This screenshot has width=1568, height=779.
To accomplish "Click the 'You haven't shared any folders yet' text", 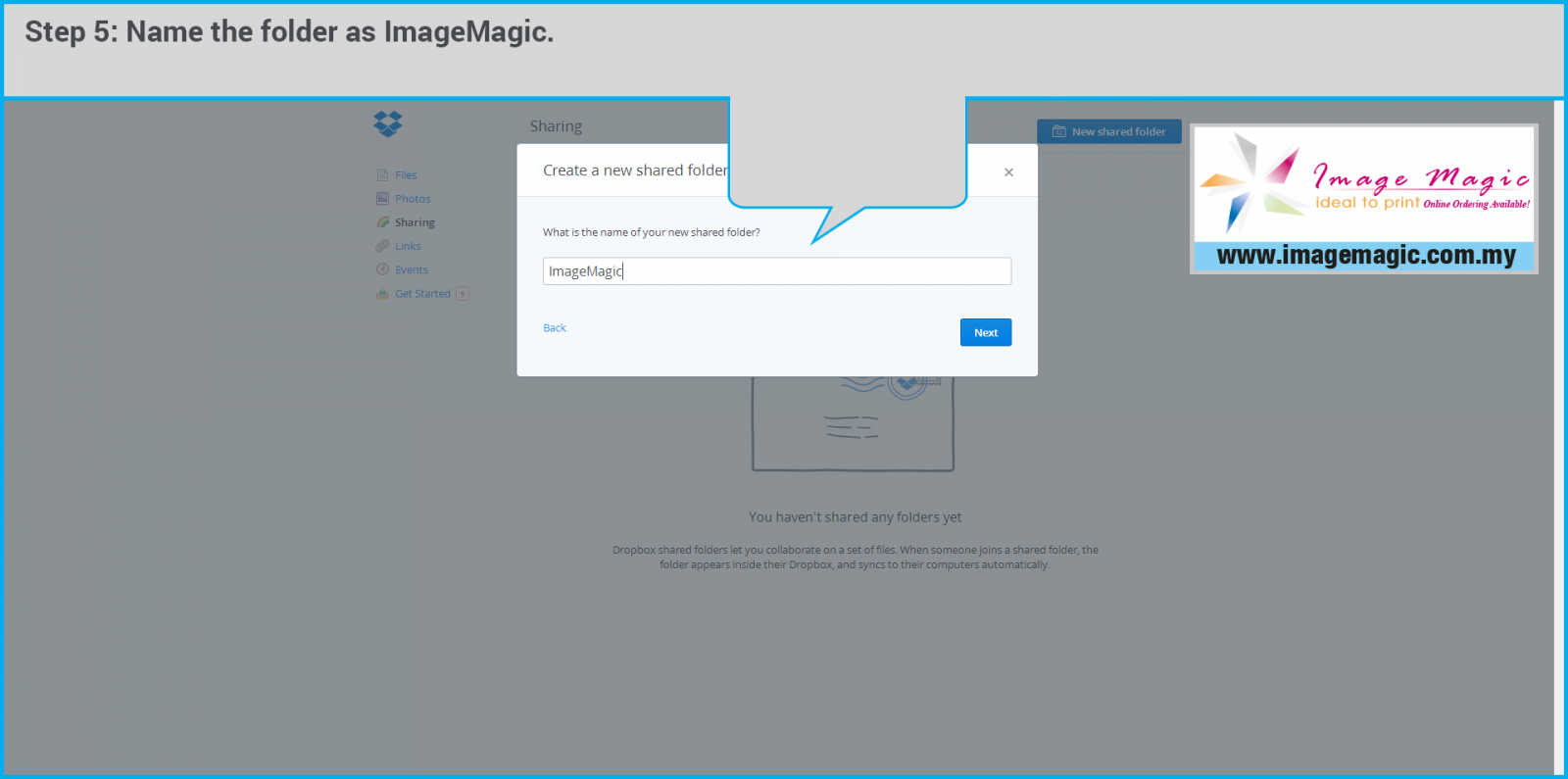I will tap(855, 517).
